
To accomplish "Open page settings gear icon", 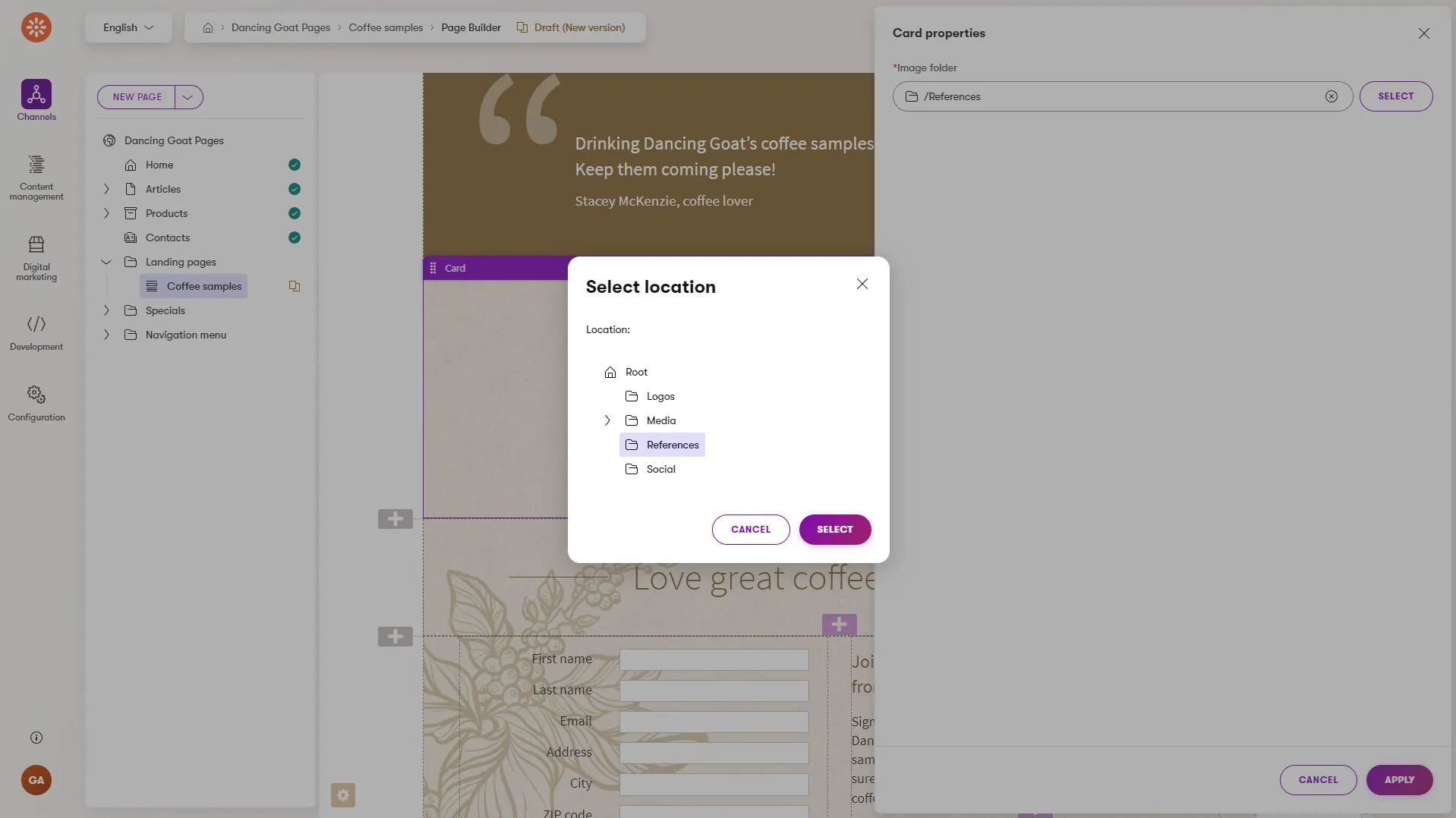I will pos(343,795).
